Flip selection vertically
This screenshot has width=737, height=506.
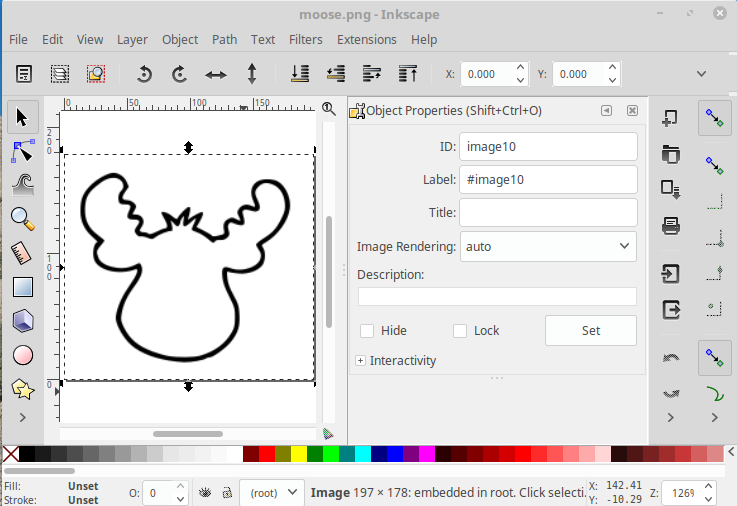pos(252,74)
